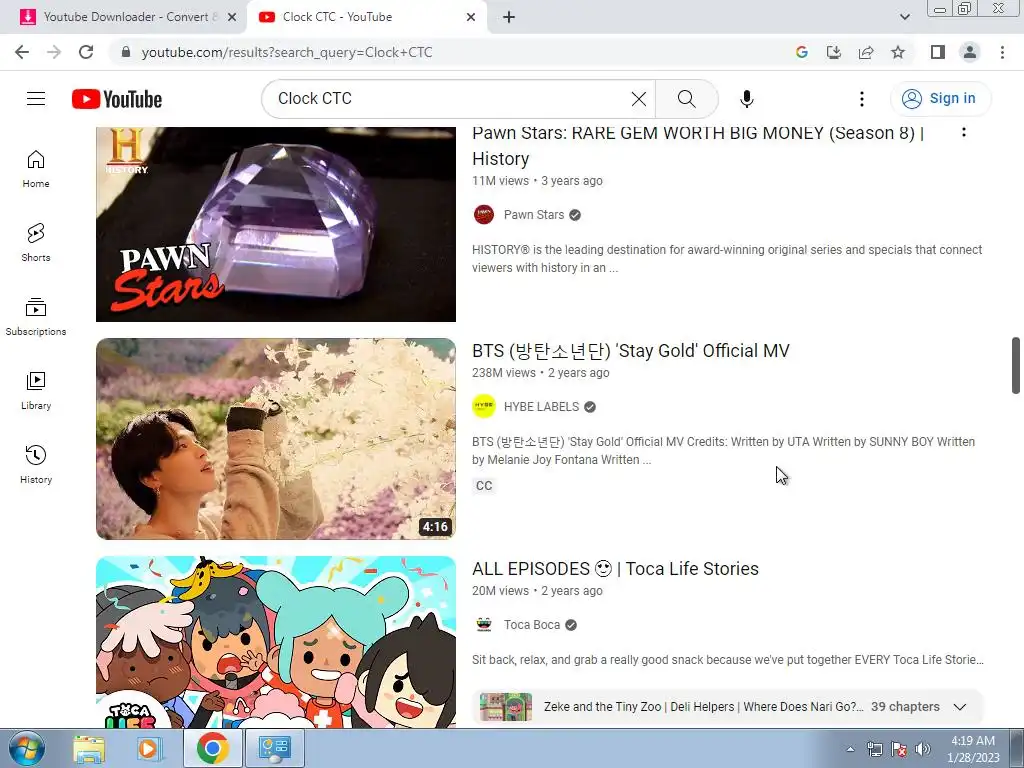Open YouTube settings three-dot menu
The height and width of the screenshot is (768, 1024).
click(x=861, y=99)
